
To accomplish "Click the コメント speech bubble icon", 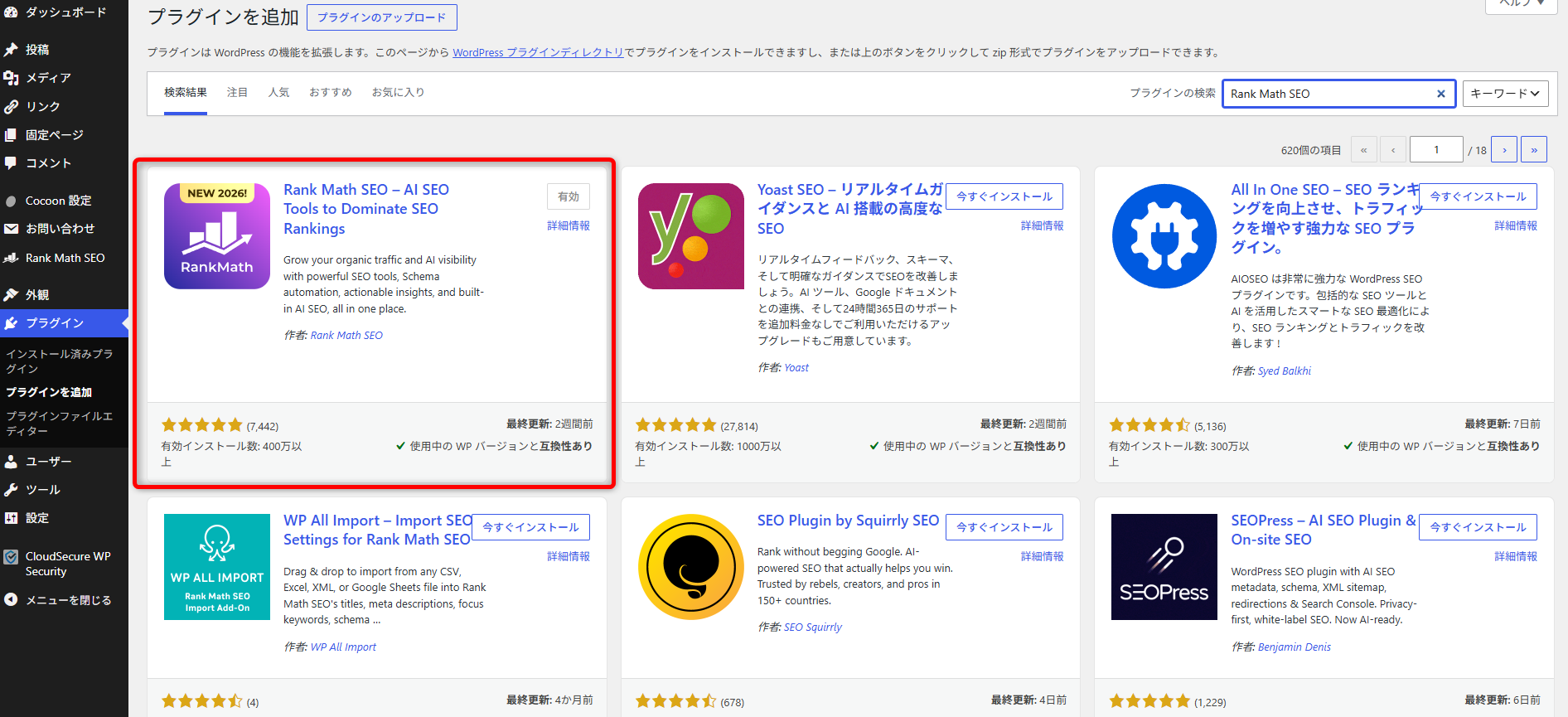I will click(x=11, y=163).
